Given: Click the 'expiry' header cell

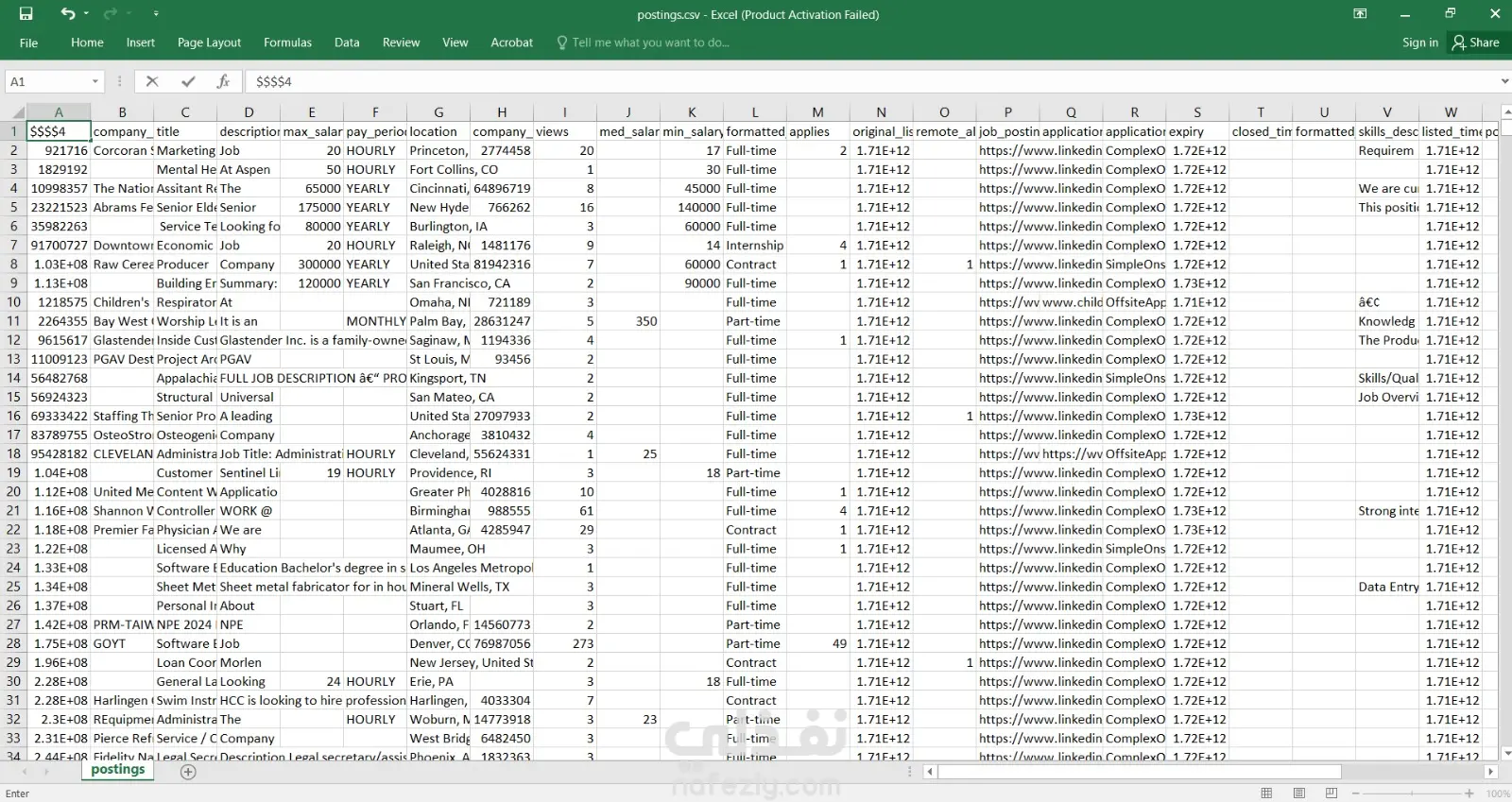Looking at the screenshot, I should (1197, 131).
